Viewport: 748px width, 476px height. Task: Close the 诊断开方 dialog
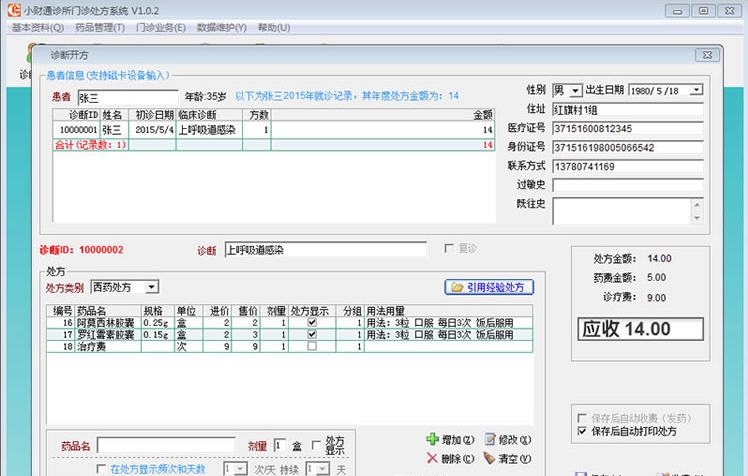tap(707, 55)
